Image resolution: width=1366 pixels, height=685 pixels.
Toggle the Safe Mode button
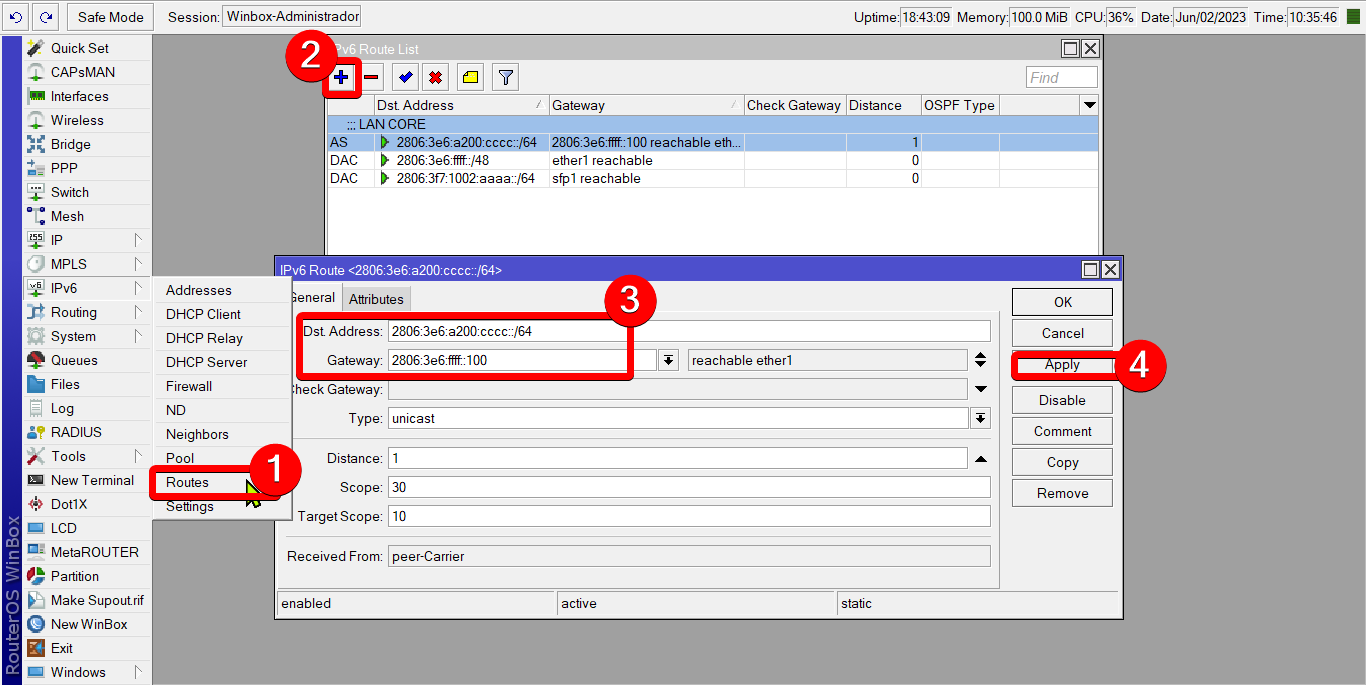pyautogui.click(x=111, y=17)
